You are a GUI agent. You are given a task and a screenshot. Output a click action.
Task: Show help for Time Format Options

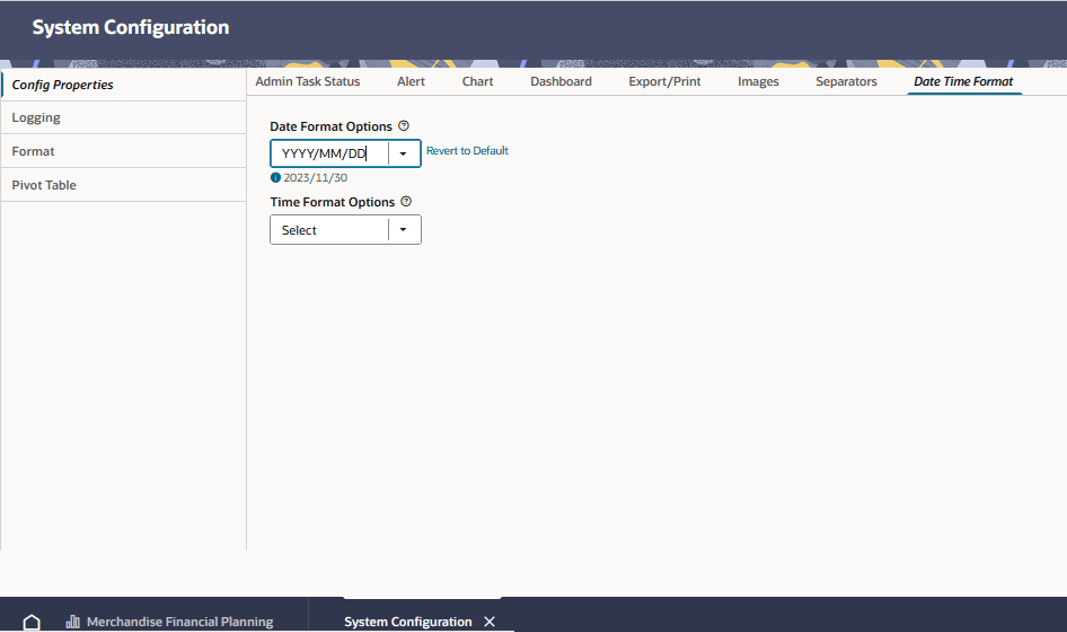[406, 201]
